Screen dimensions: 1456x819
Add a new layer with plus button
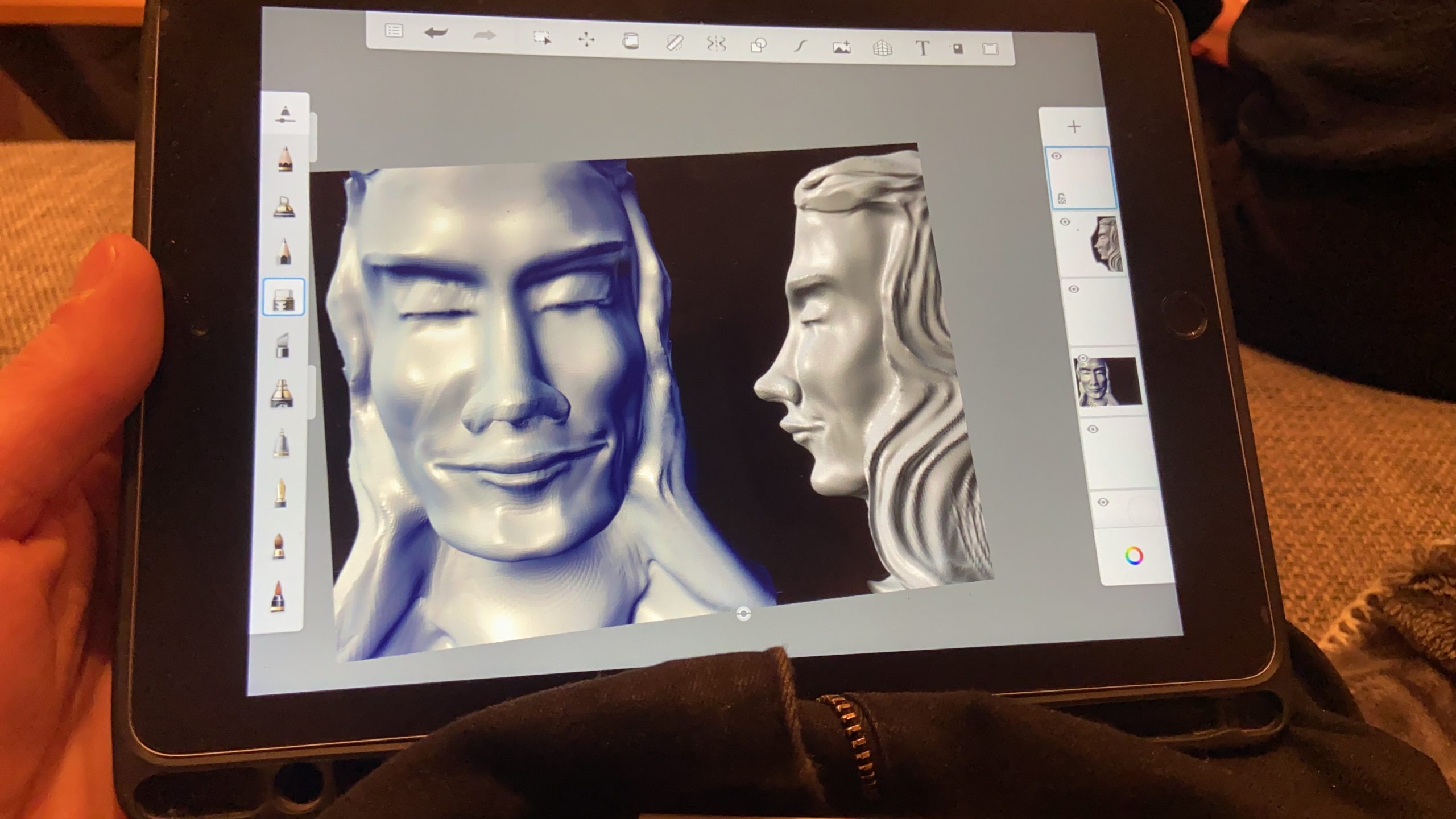[x=1074, y=126]
